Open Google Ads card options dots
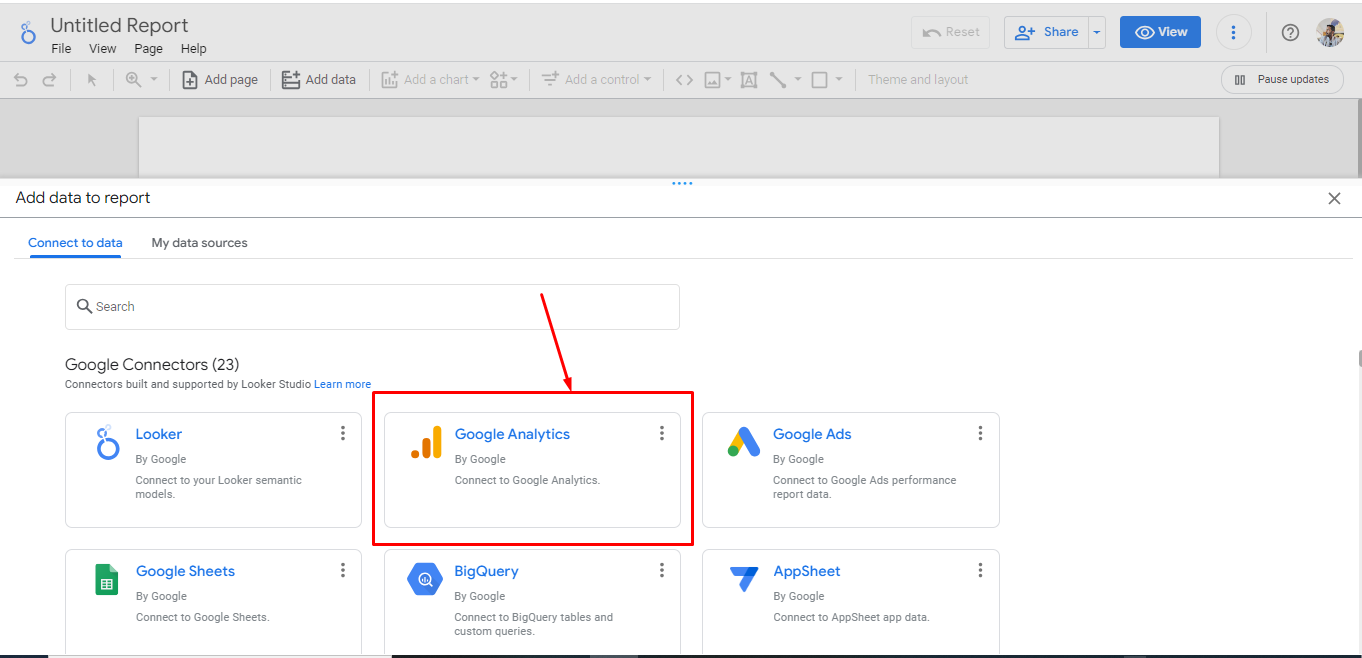The image size is (1362, 658). pos(980,433)
